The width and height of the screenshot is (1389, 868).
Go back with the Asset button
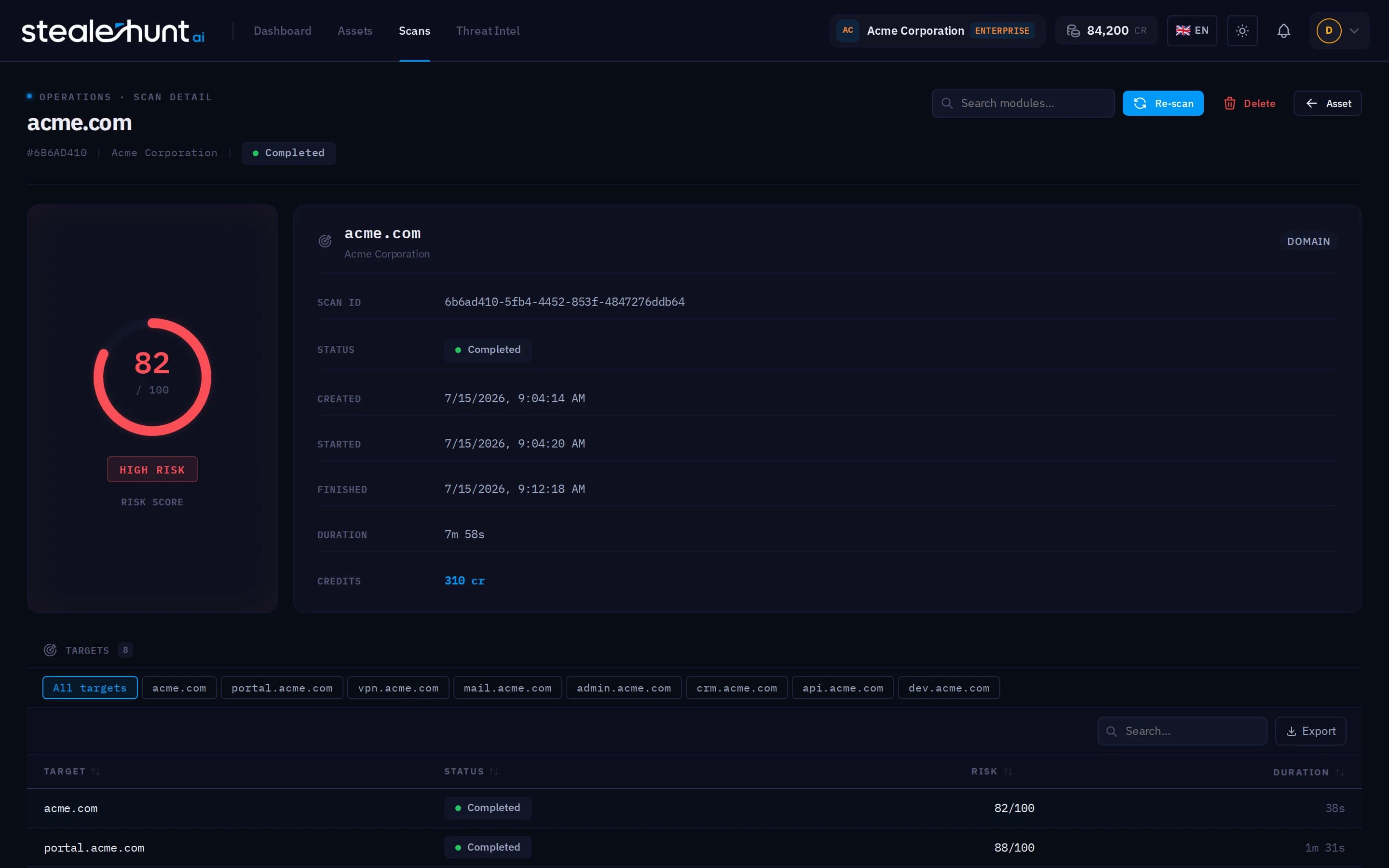tap(1327, 103)
